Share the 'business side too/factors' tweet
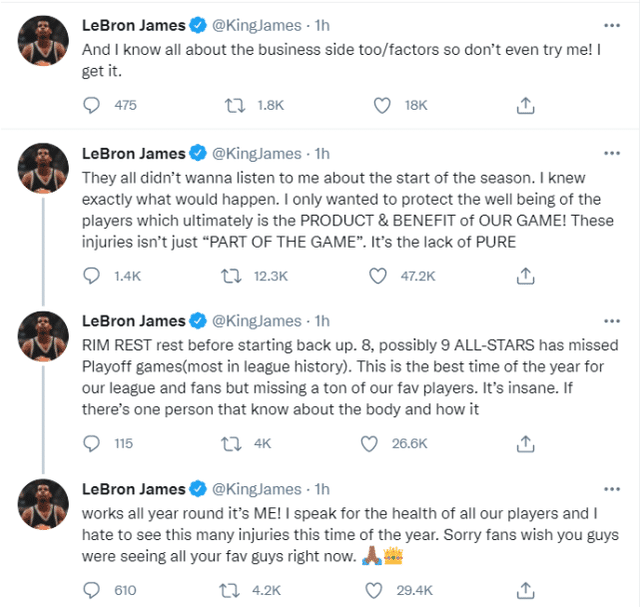This screenshot has width=640, height=607. (525, 105)
